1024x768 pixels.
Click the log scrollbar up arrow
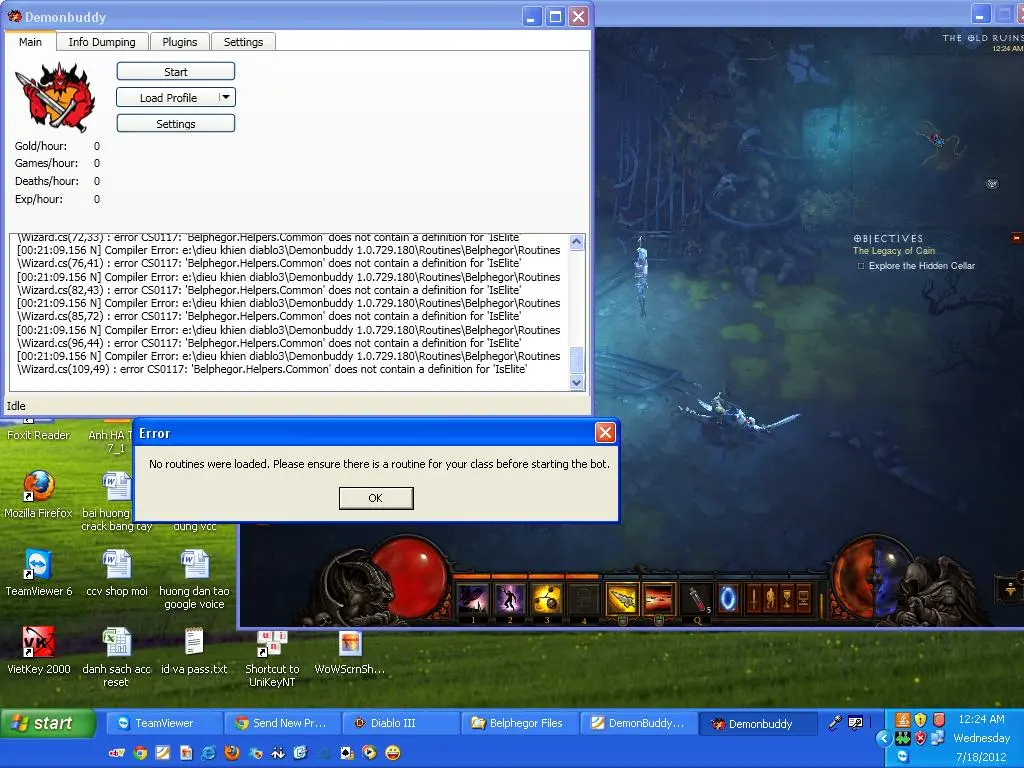pyautogui.click(x=577, y=242)
